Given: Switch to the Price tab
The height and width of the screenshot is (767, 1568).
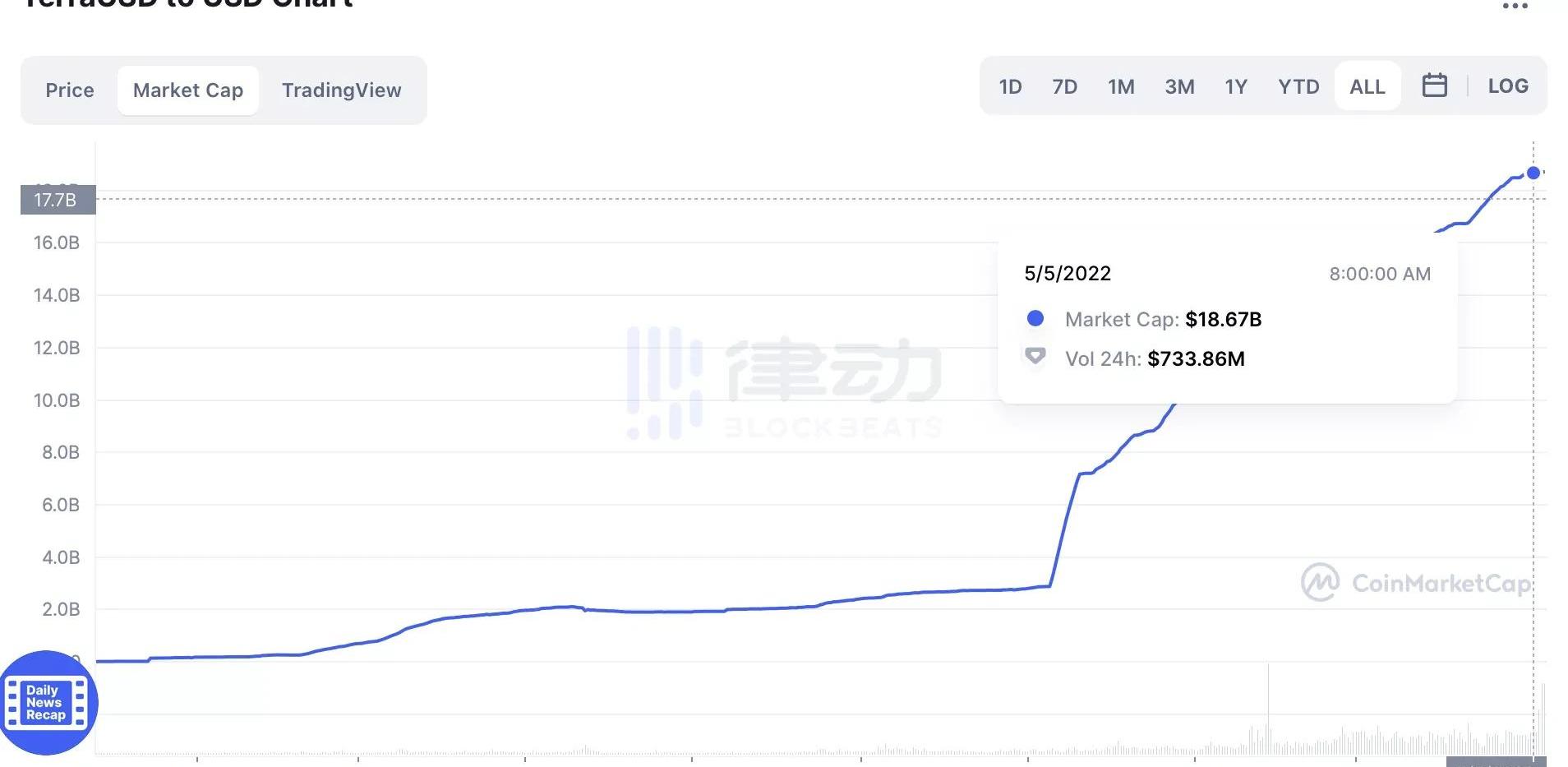Looking at the screenshot, I should click(x=70, y=90).
